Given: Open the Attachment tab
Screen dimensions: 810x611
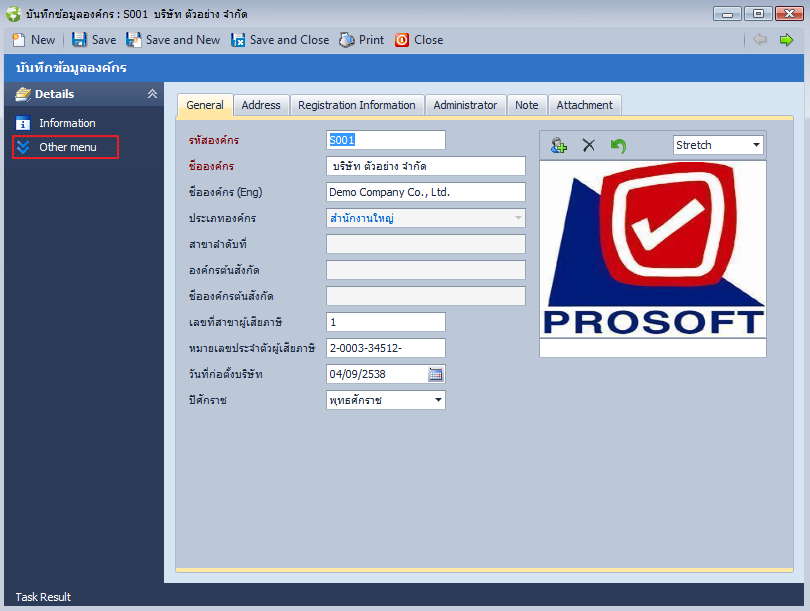Looking at the screenshot, I should point(584,105).
